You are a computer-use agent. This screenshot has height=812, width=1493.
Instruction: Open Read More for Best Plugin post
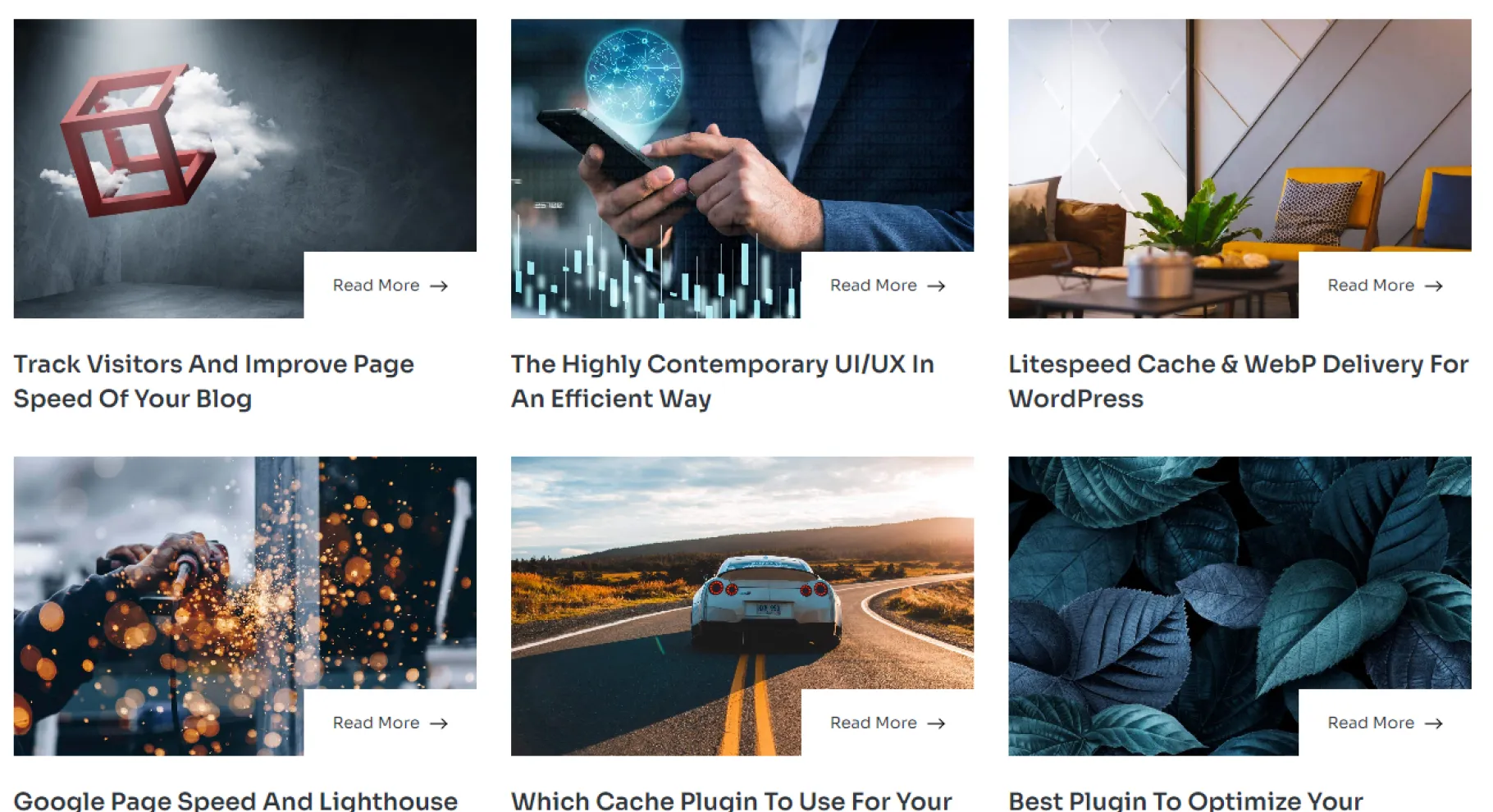click(1385, 723)
